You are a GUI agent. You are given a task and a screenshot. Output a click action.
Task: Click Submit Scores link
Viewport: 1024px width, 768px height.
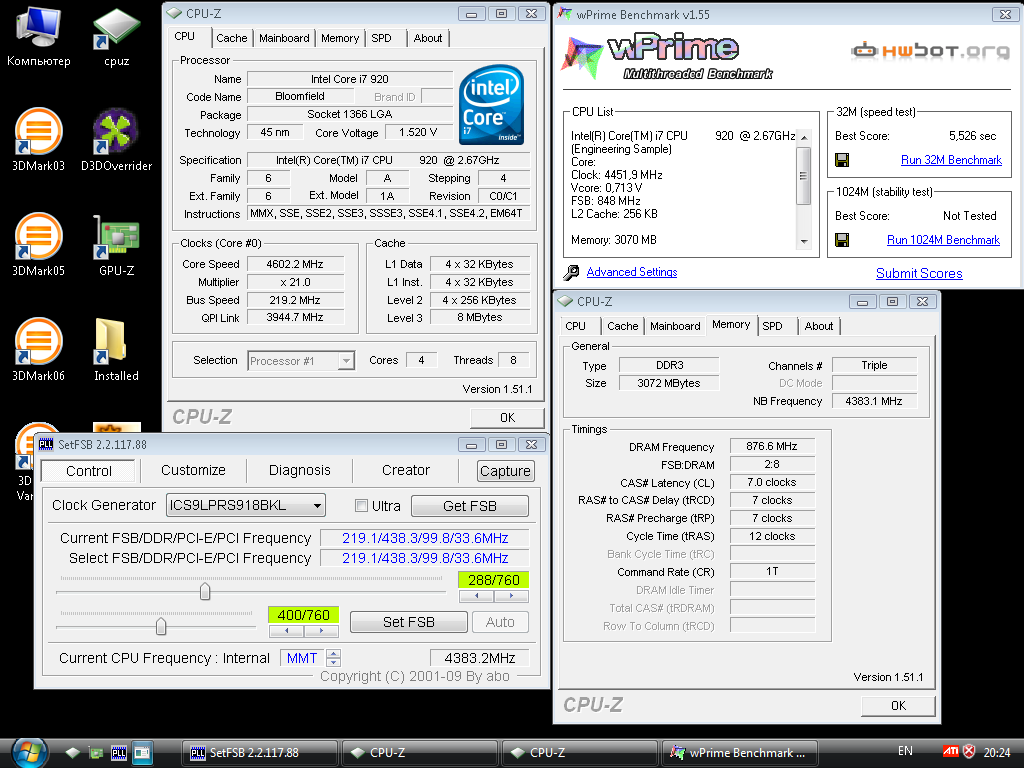pos(919,274)
